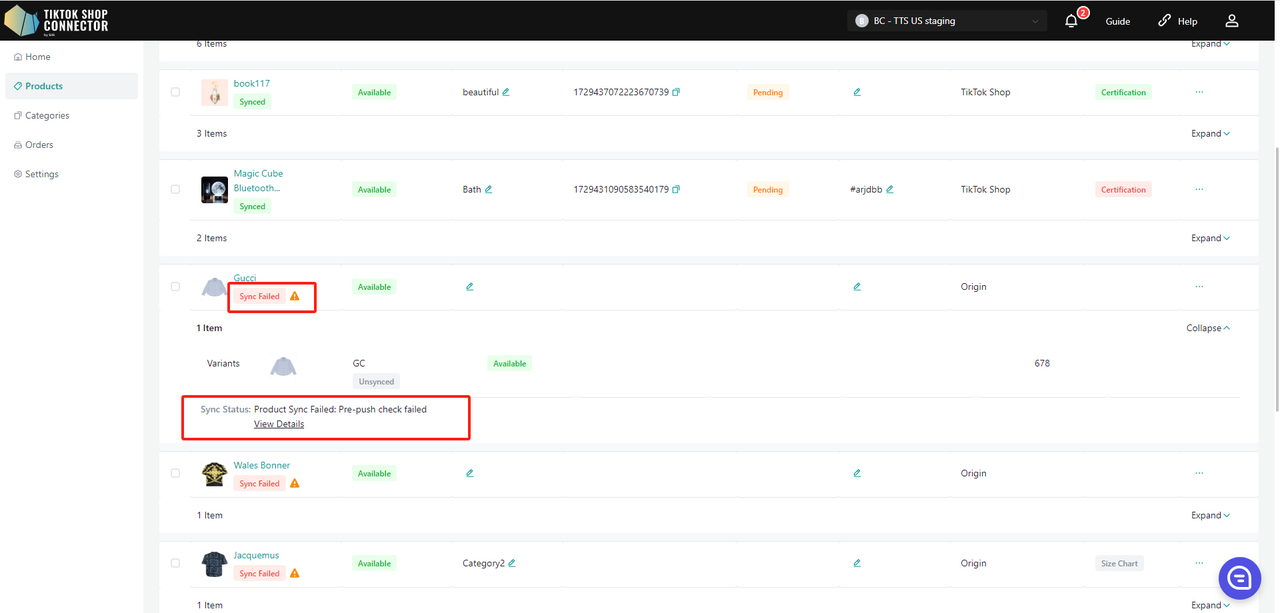Copy the product ID 1729437072223670739
Viewport: 1280px width, 613px height.
click(x=676, y=92)
